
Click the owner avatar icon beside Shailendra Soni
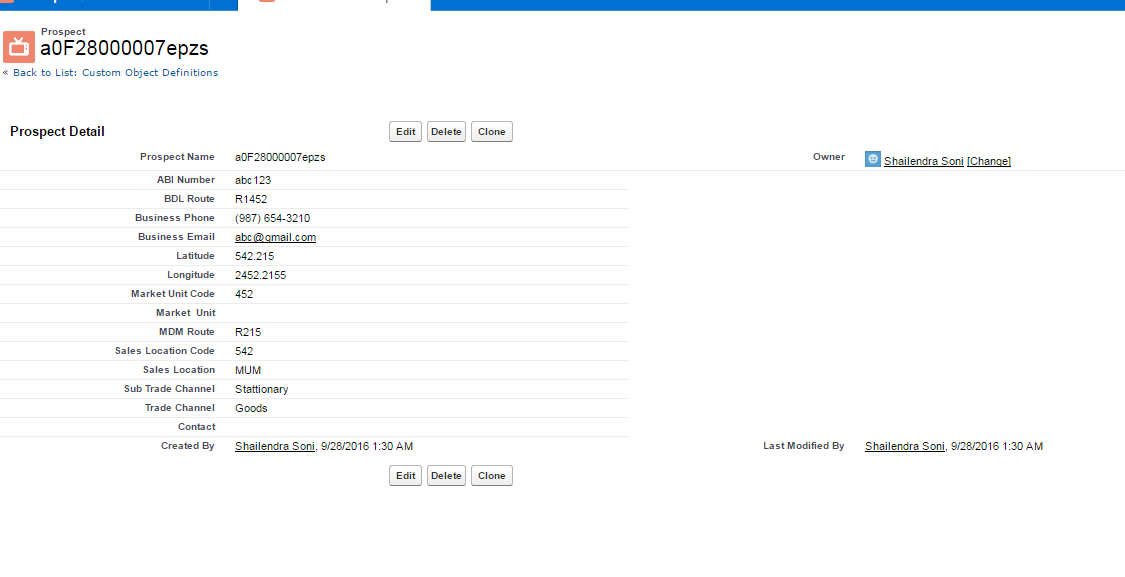pos(872,159)
